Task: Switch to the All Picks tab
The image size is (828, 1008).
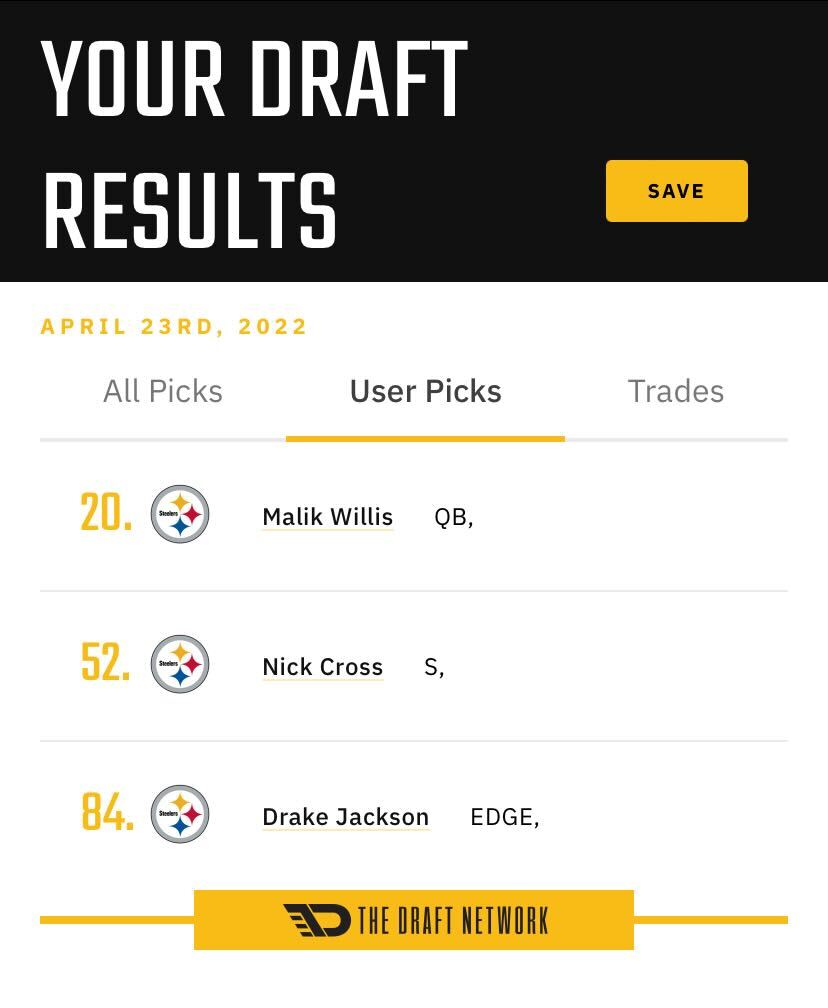Action: point(163,392)
